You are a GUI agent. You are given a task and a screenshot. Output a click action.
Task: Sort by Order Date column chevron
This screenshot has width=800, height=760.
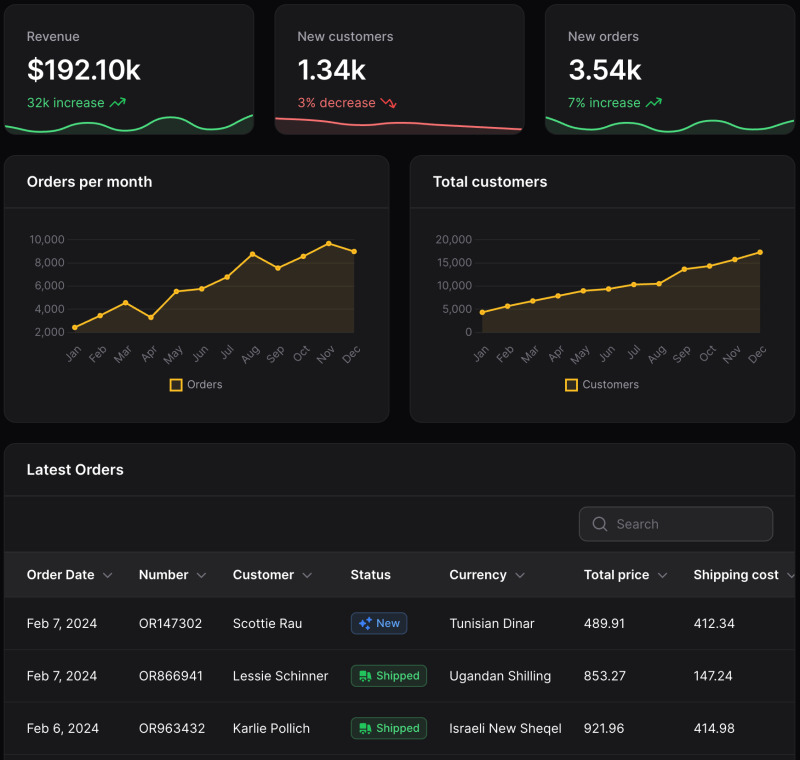point(108,575)
